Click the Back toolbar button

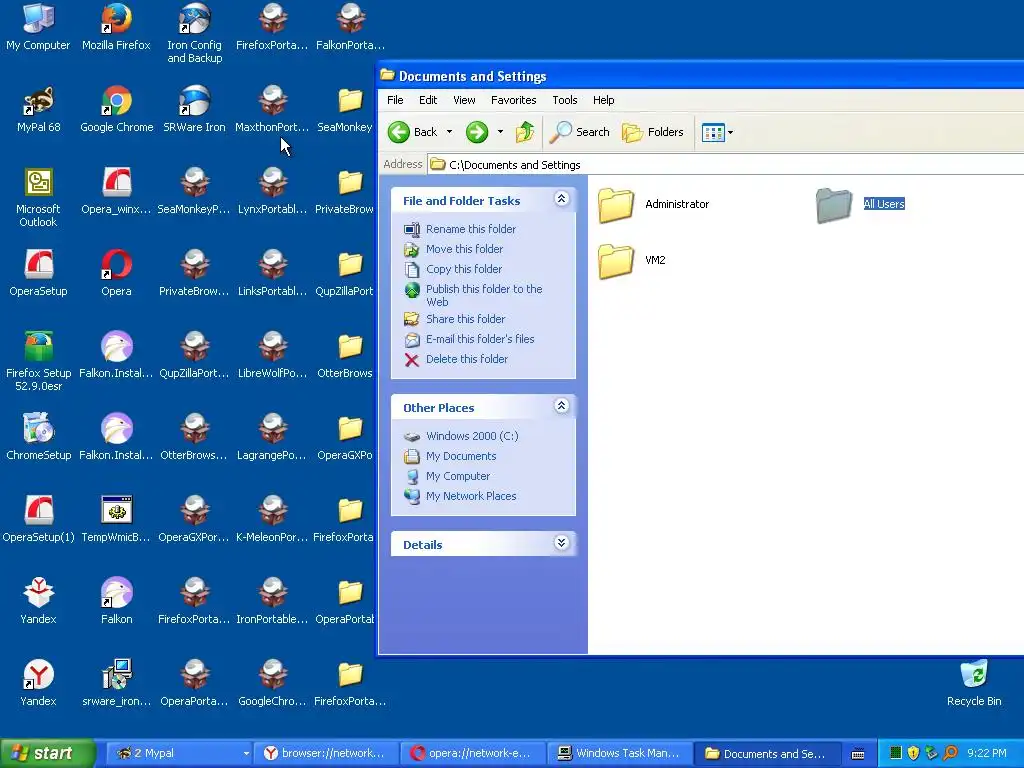tap(413, 132)
